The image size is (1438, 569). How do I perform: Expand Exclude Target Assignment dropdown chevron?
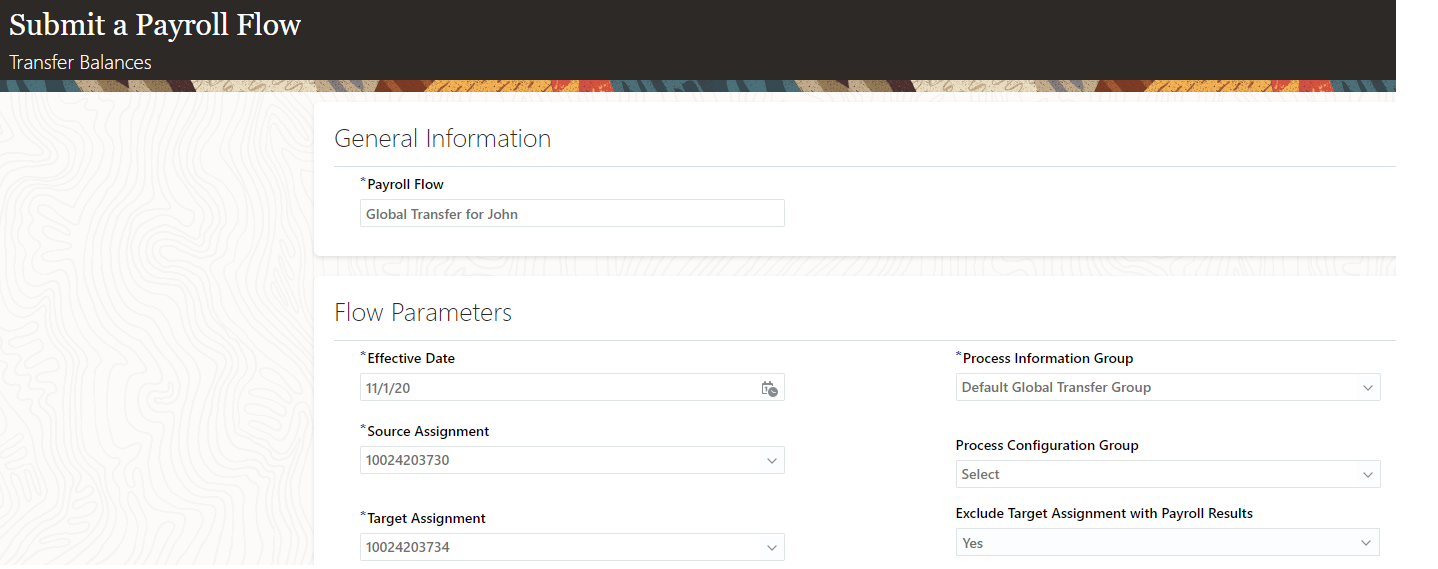[x=1366, y=543]
